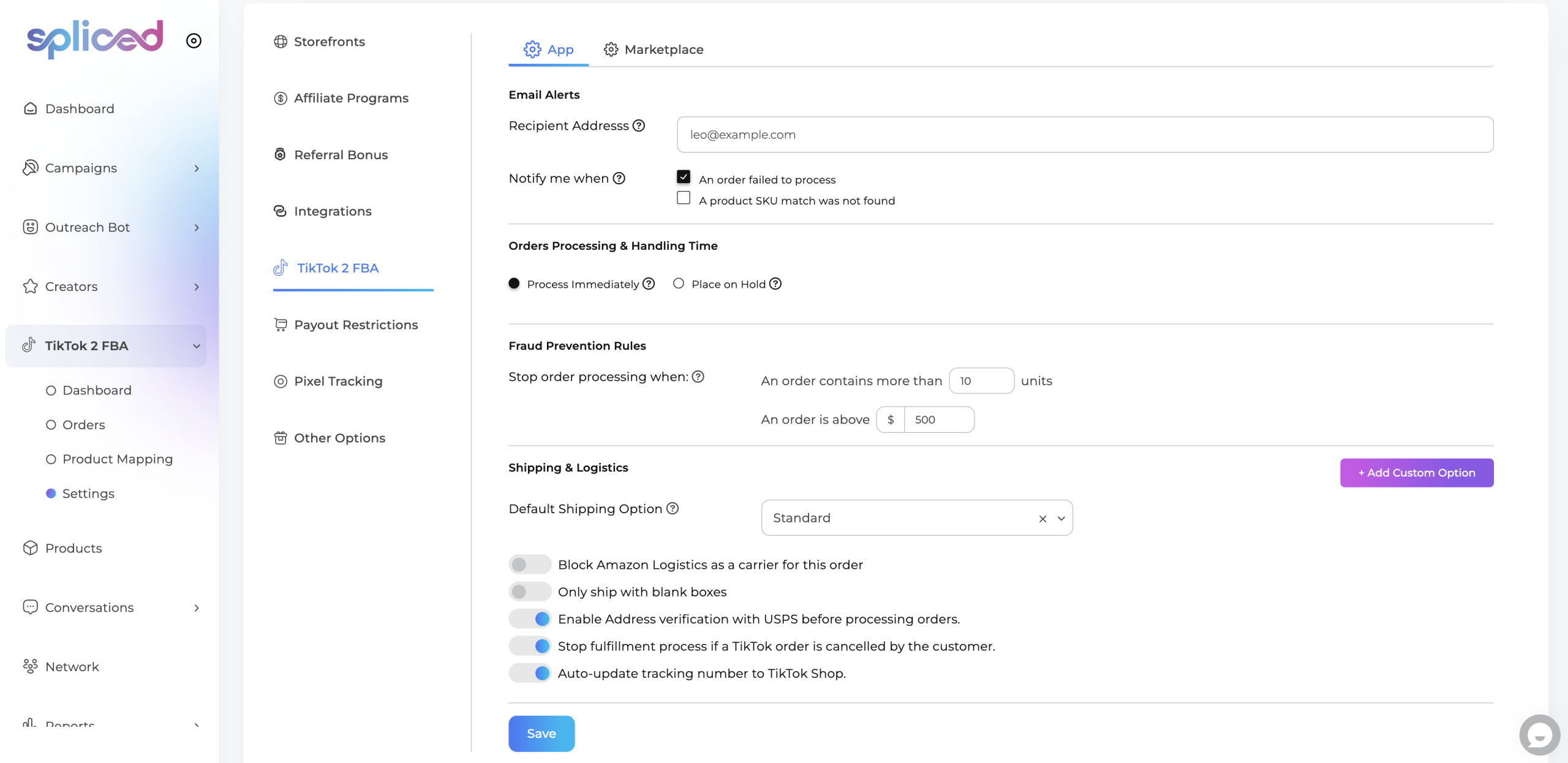Clear the Standard shipping selection
The width and height of the screenshot is (1568, 763).
[1042, 519]
